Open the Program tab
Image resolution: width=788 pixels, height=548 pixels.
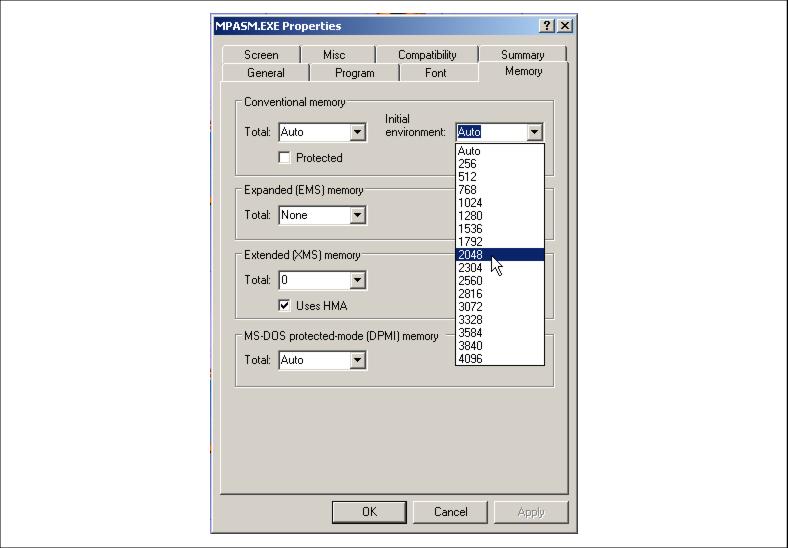pos(354,72)
